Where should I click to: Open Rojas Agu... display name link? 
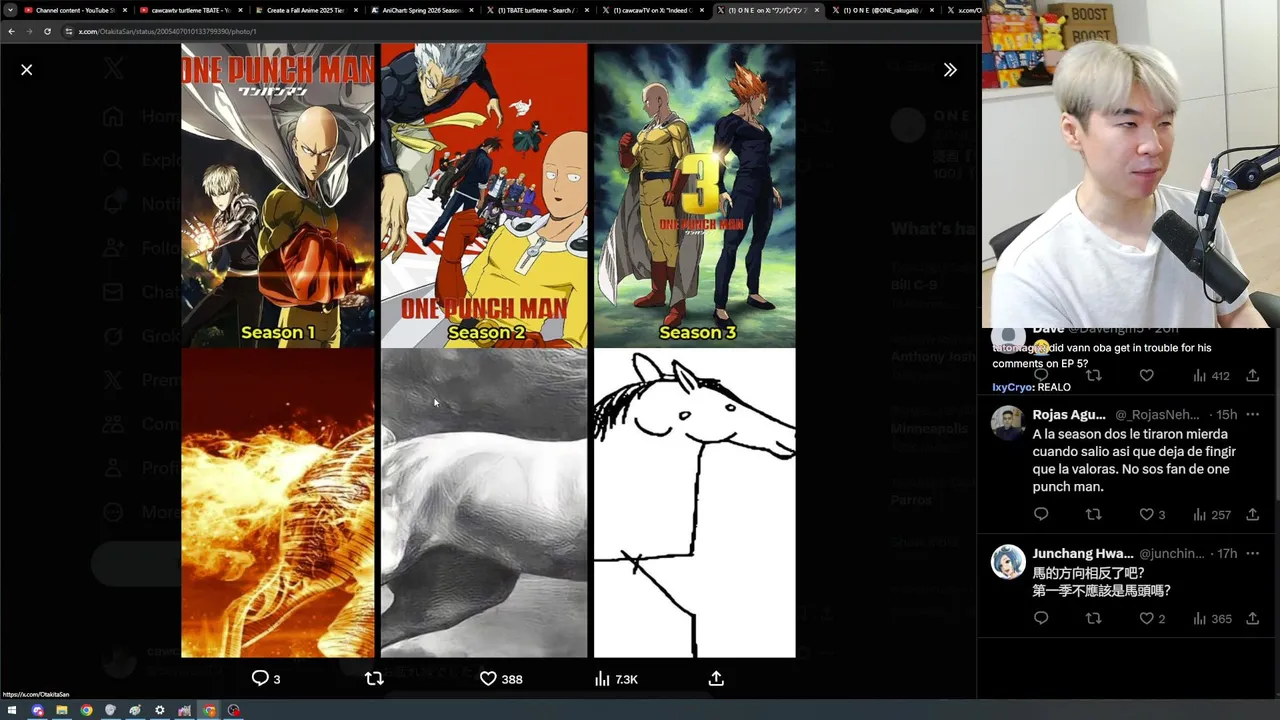pos(1069,415)
